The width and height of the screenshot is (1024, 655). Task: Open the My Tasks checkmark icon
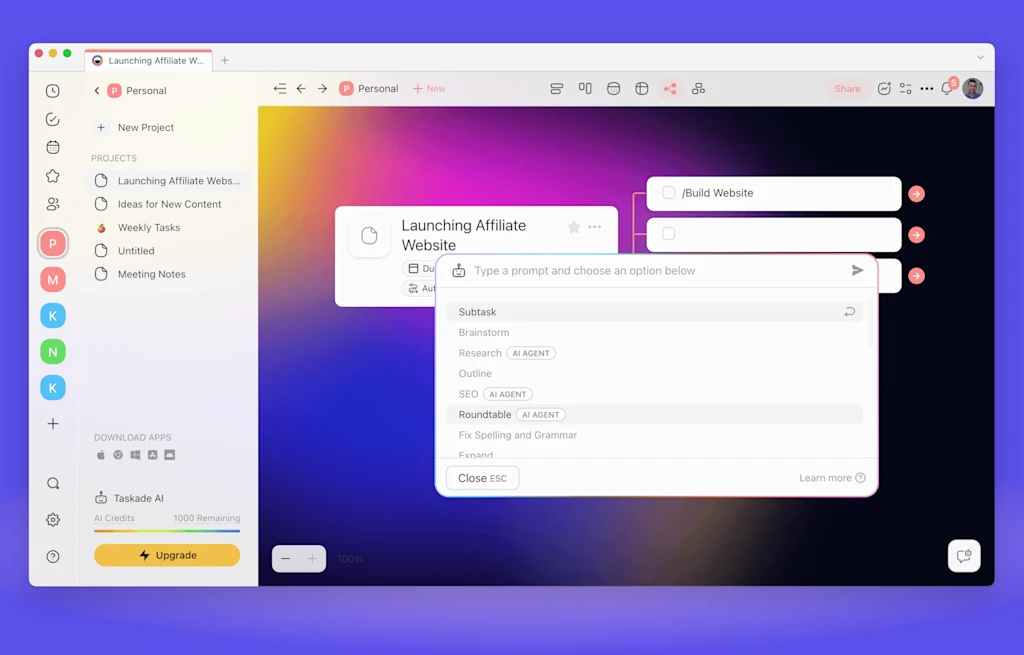coord(53,119)
